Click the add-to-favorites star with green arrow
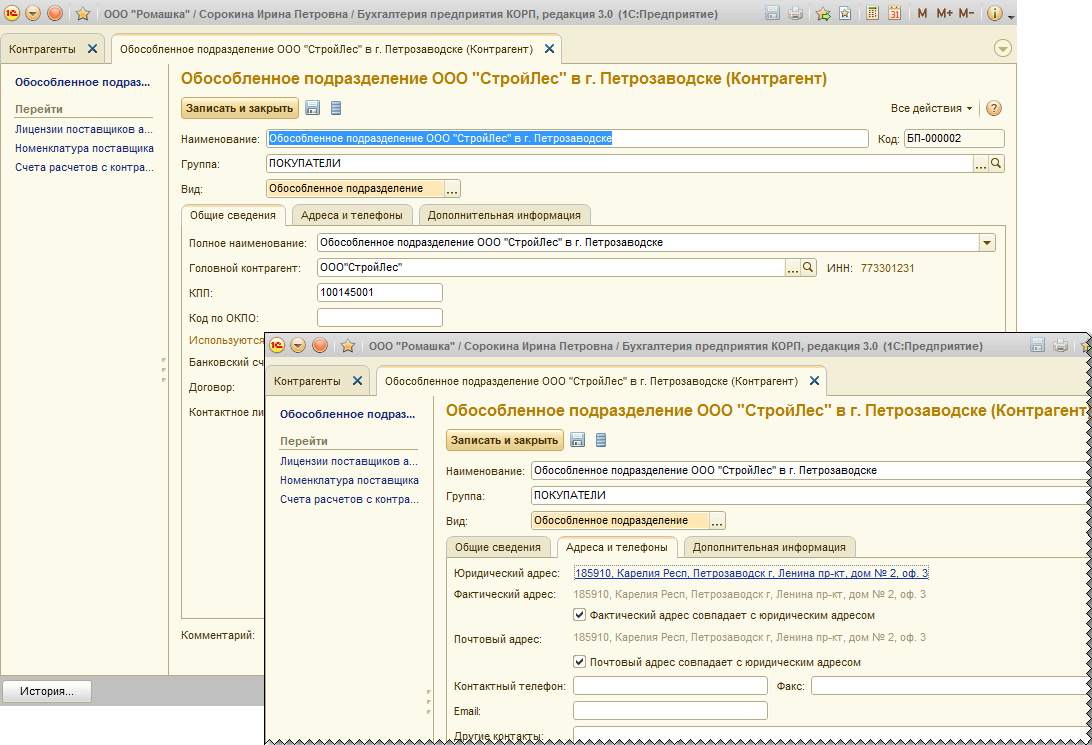Image resolution: width=1092 pixels, height=745 pixels. tap(823, 14)
